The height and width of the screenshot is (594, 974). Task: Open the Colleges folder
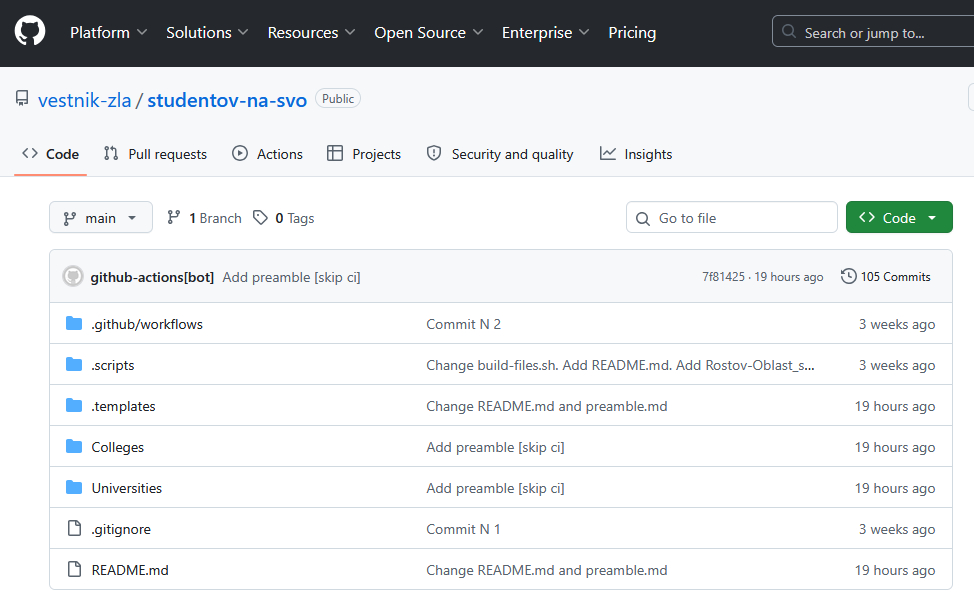click(117, 447)
